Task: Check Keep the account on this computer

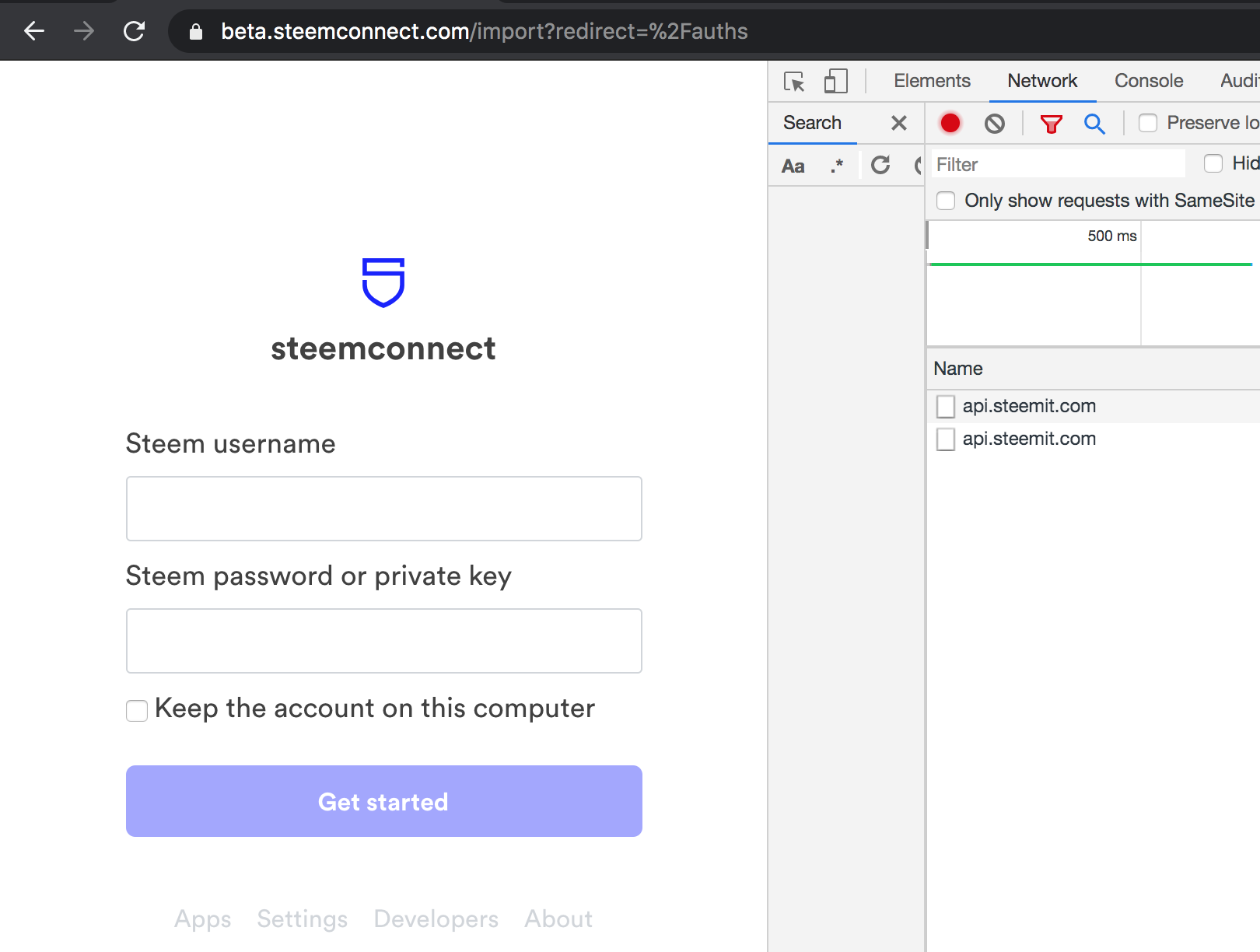Action: 137,710
